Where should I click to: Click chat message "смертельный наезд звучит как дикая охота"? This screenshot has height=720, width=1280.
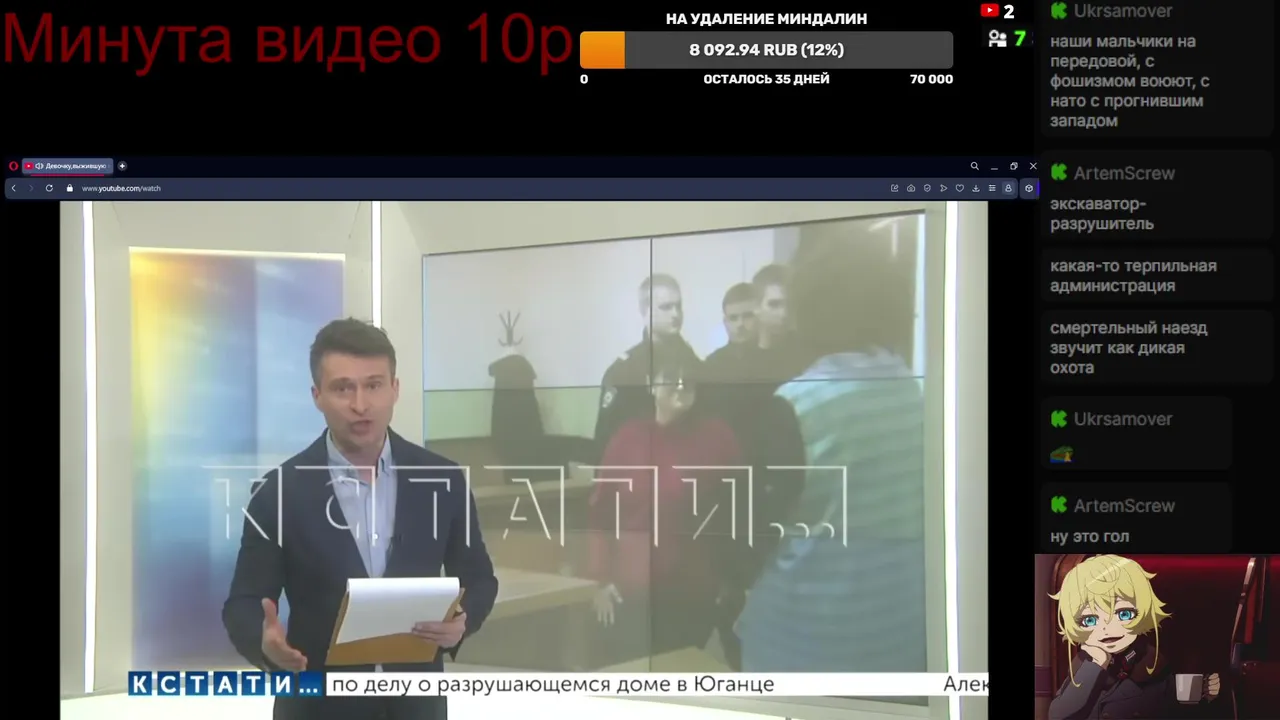click(1128, 348)
